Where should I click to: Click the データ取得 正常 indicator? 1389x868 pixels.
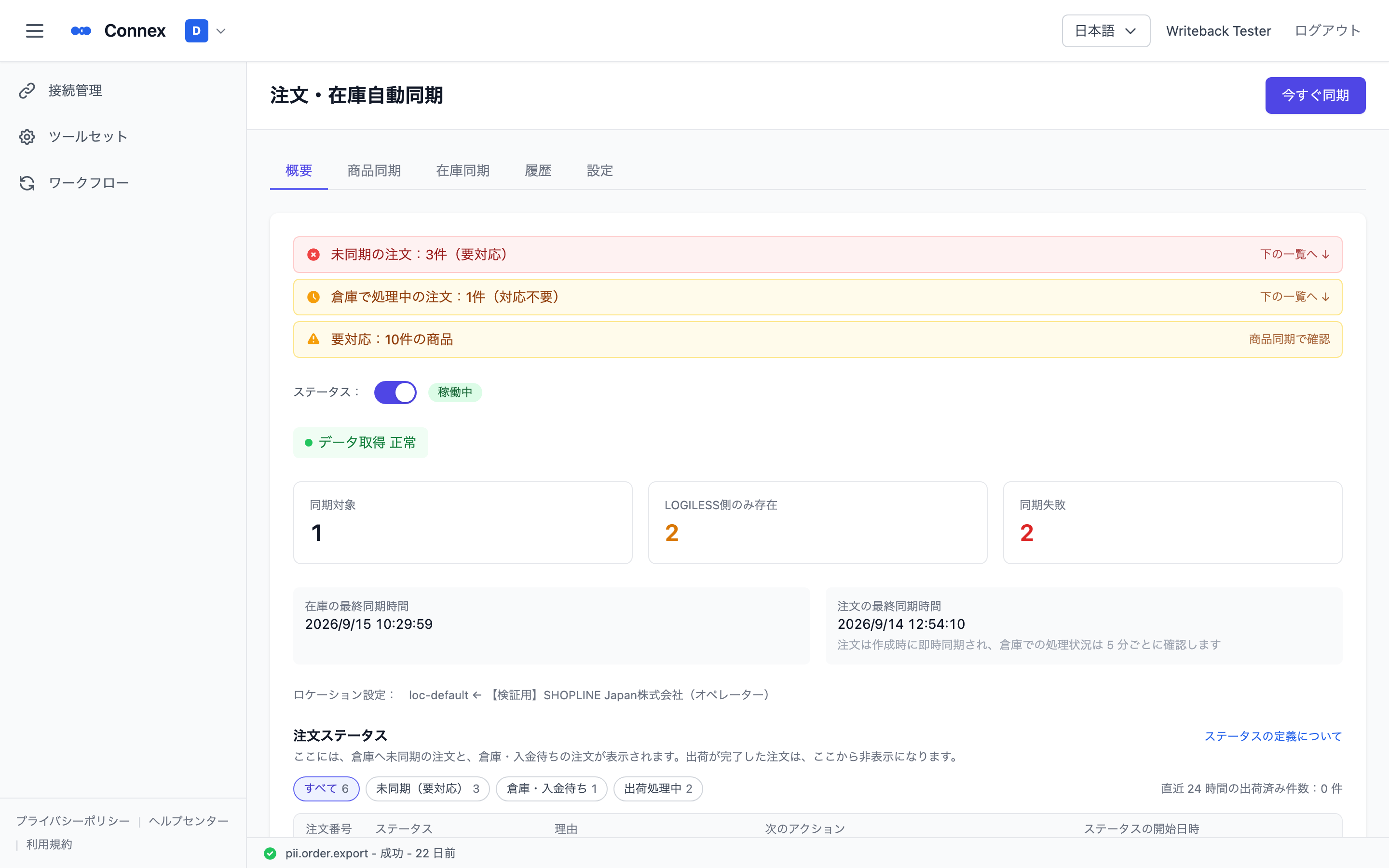click(360, 443)
